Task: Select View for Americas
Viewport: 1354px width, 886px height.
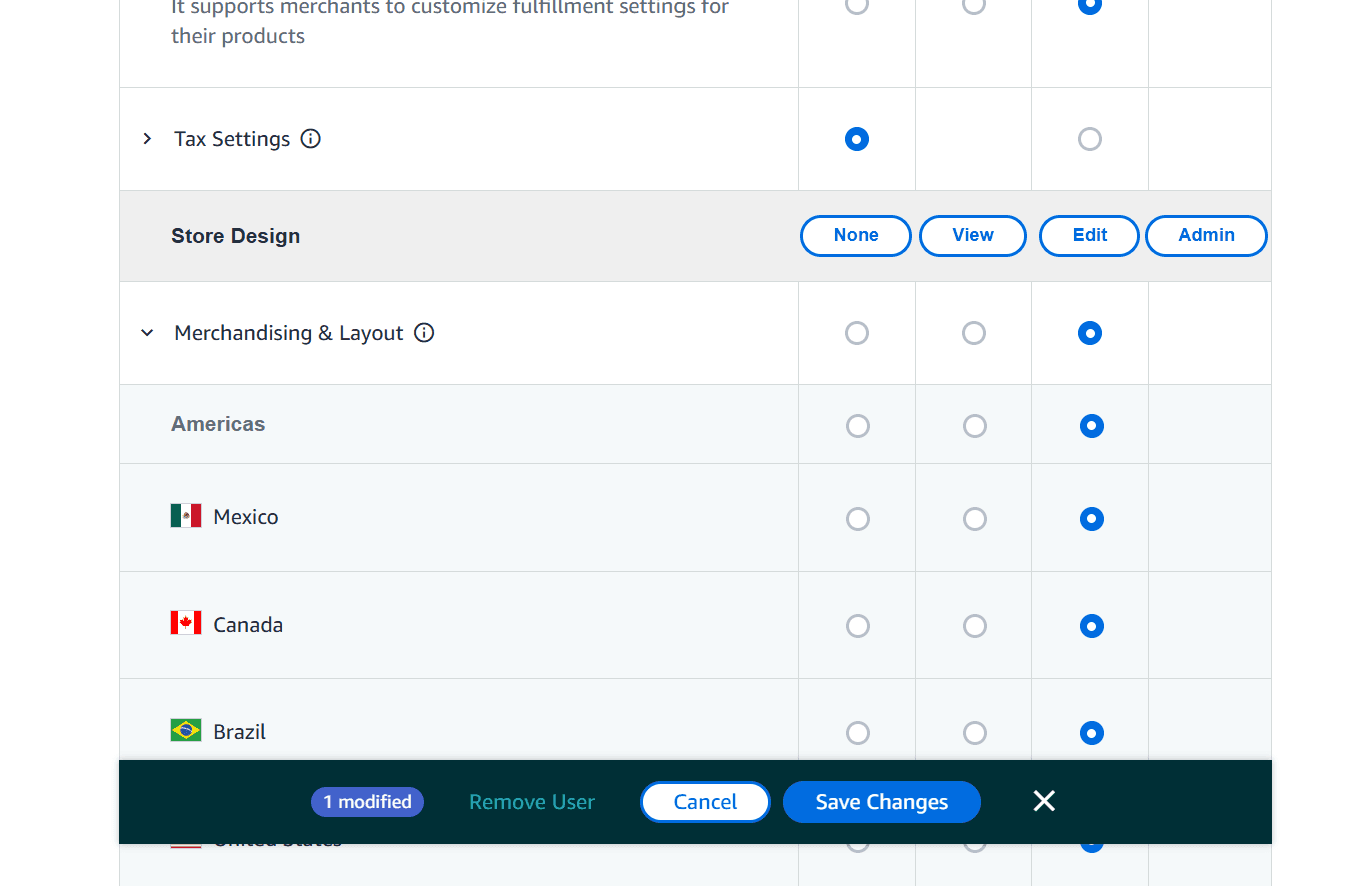Action: click(975, 426)
